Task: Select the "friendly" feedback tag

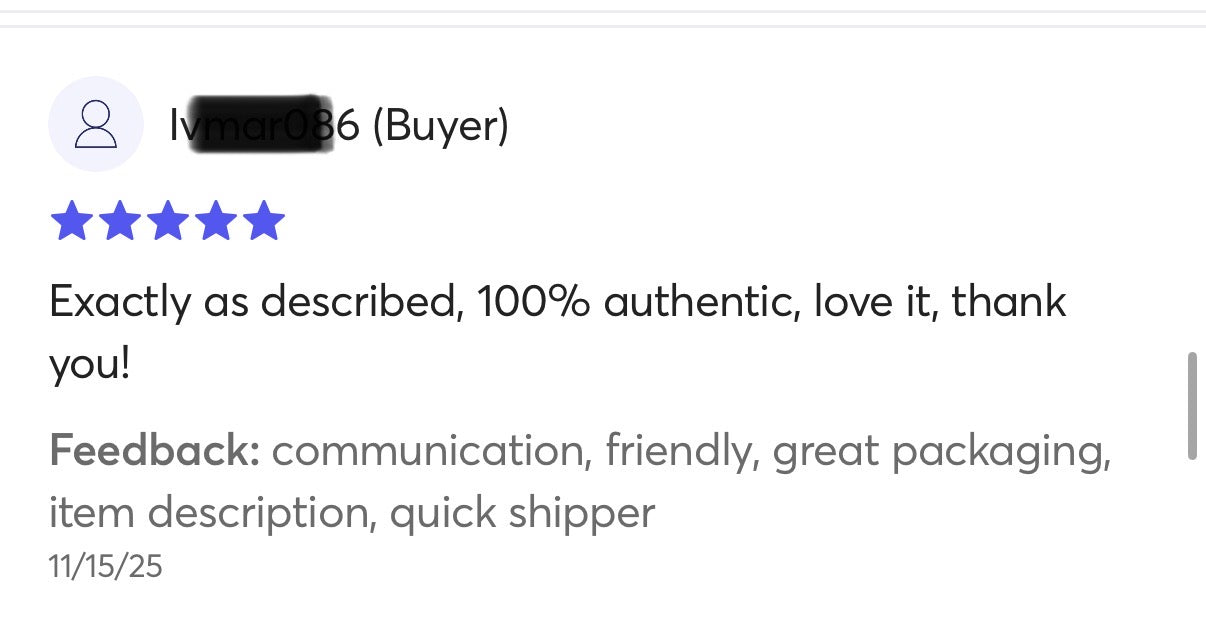Action: coord(678,451)
